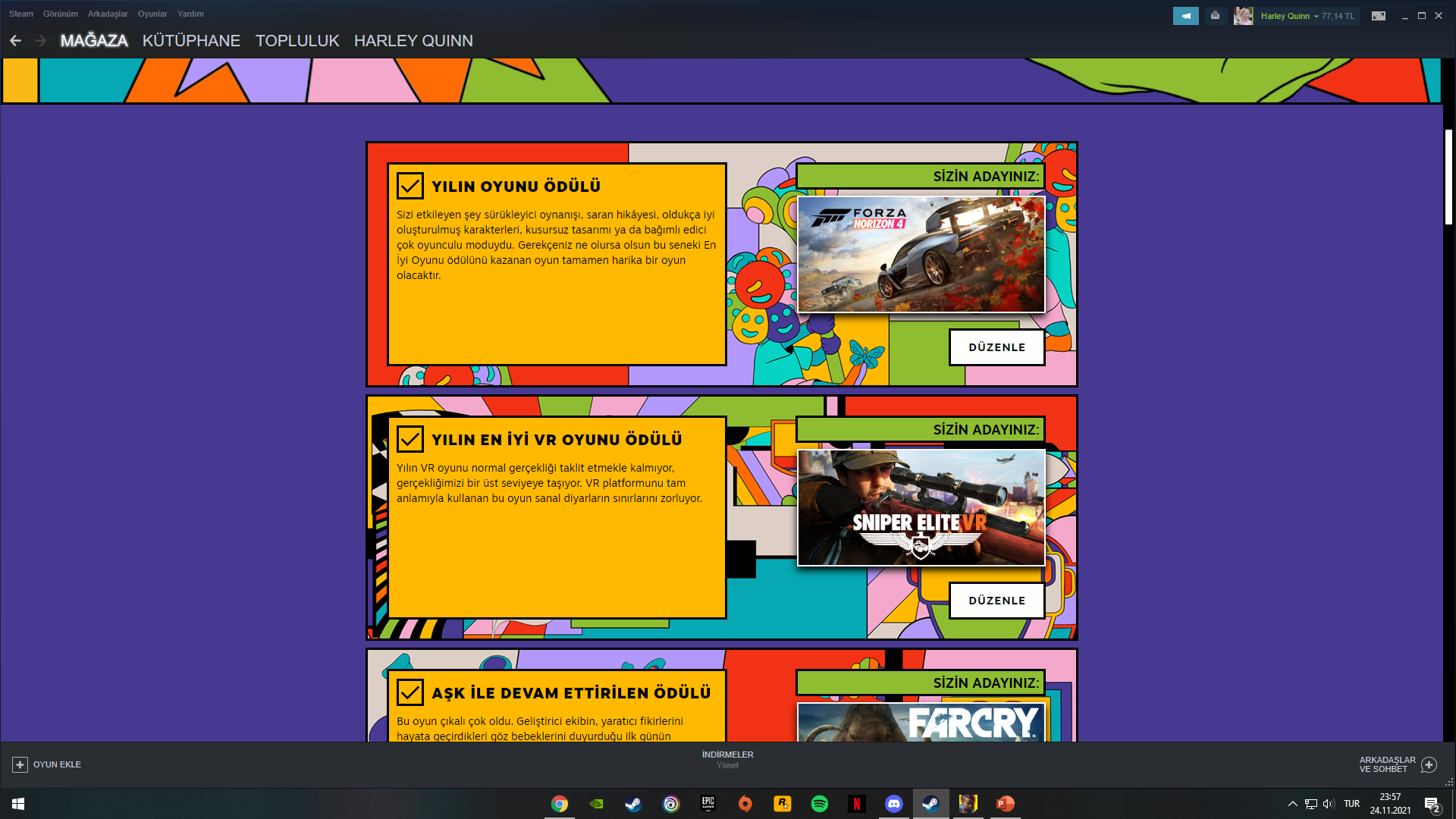Open the HARLEY QUINN profile tab
1456x819 pixels.
[413, 41]
